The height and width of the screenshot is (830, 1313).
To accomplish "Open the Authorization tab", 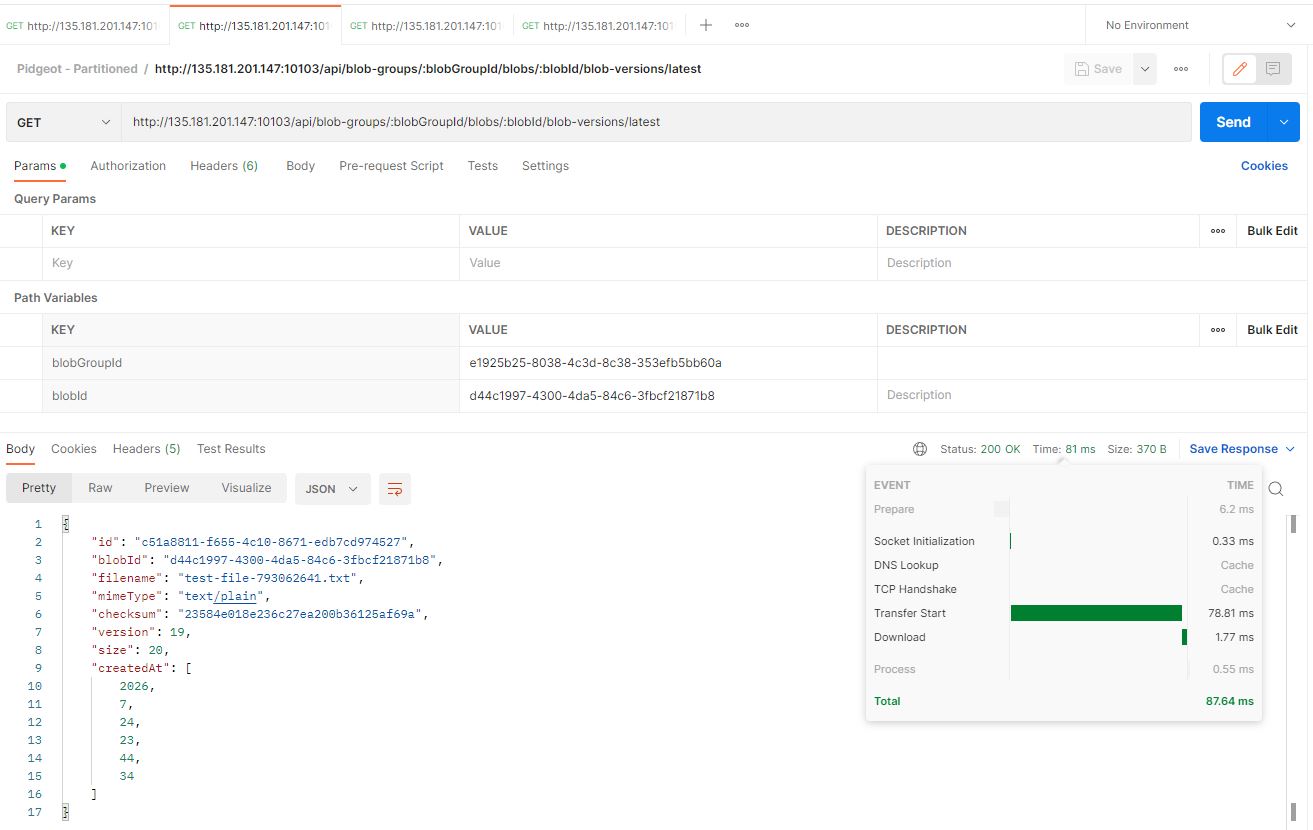I will tap(128, 166).
